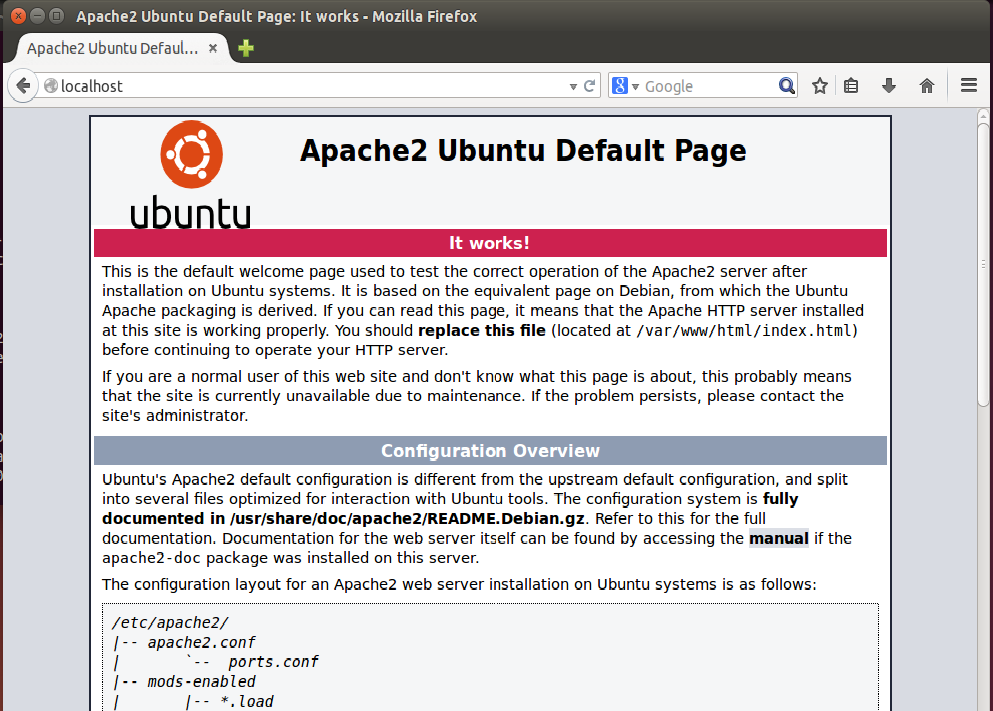The image size is (993, 711).
Task: Click the Ubuntu logo image
Action: [190, 173]
